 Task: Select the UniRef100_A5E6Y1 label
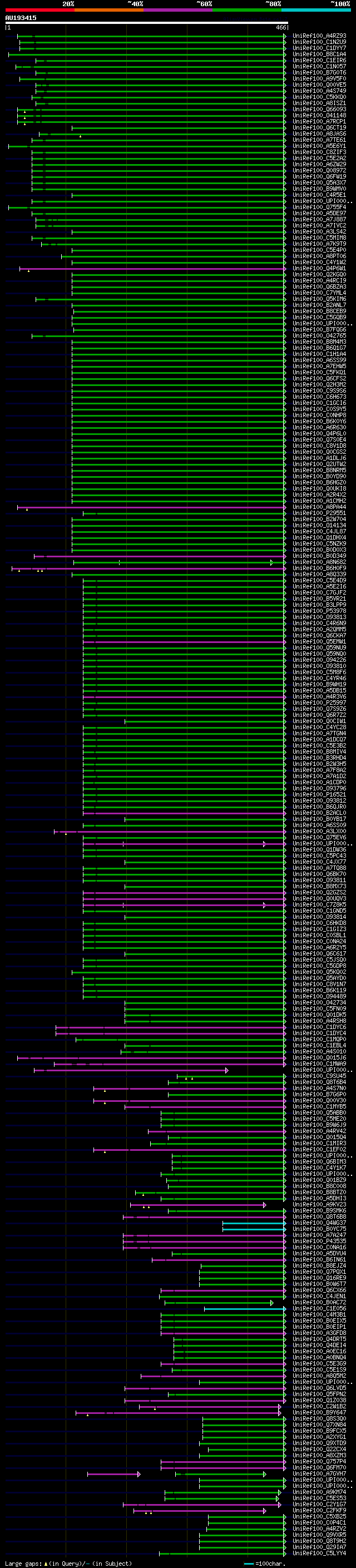tap(319, 146)
